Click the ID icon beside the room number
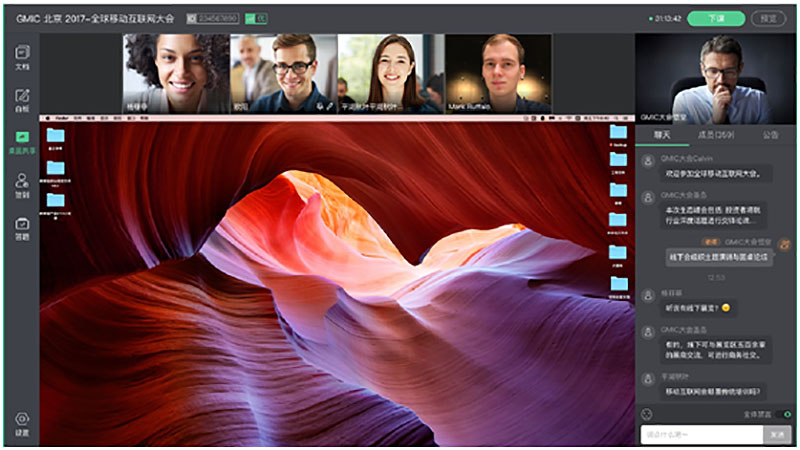Screen dimensions: 800x450 click(x=191, y=19)
